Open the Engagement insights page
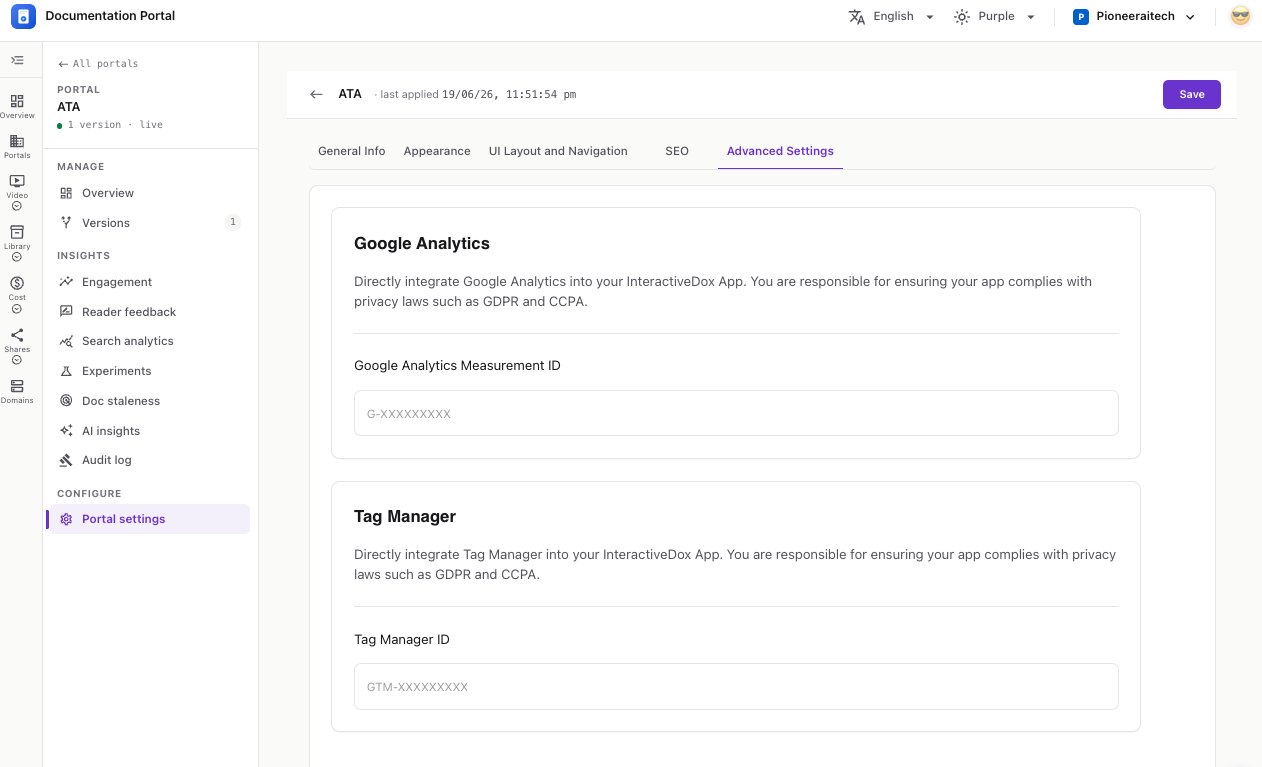The height and width of the screenshot is (767, 1262). pos(150,282)
